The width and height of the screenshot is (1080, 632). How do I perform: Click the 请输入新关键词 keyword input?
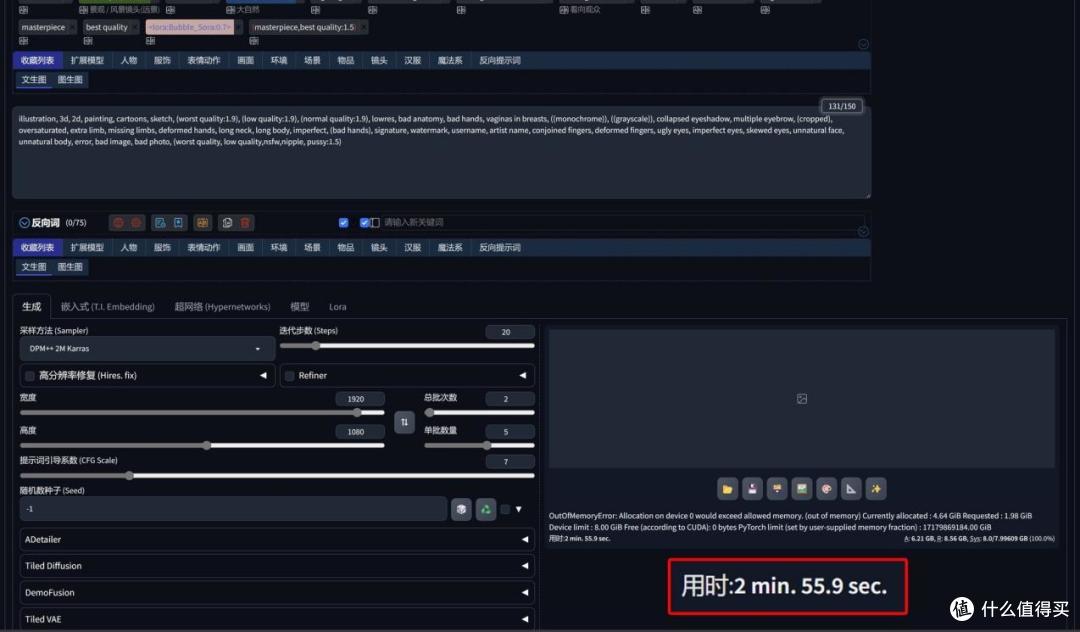pyautogui.click(x=413, y=222)
